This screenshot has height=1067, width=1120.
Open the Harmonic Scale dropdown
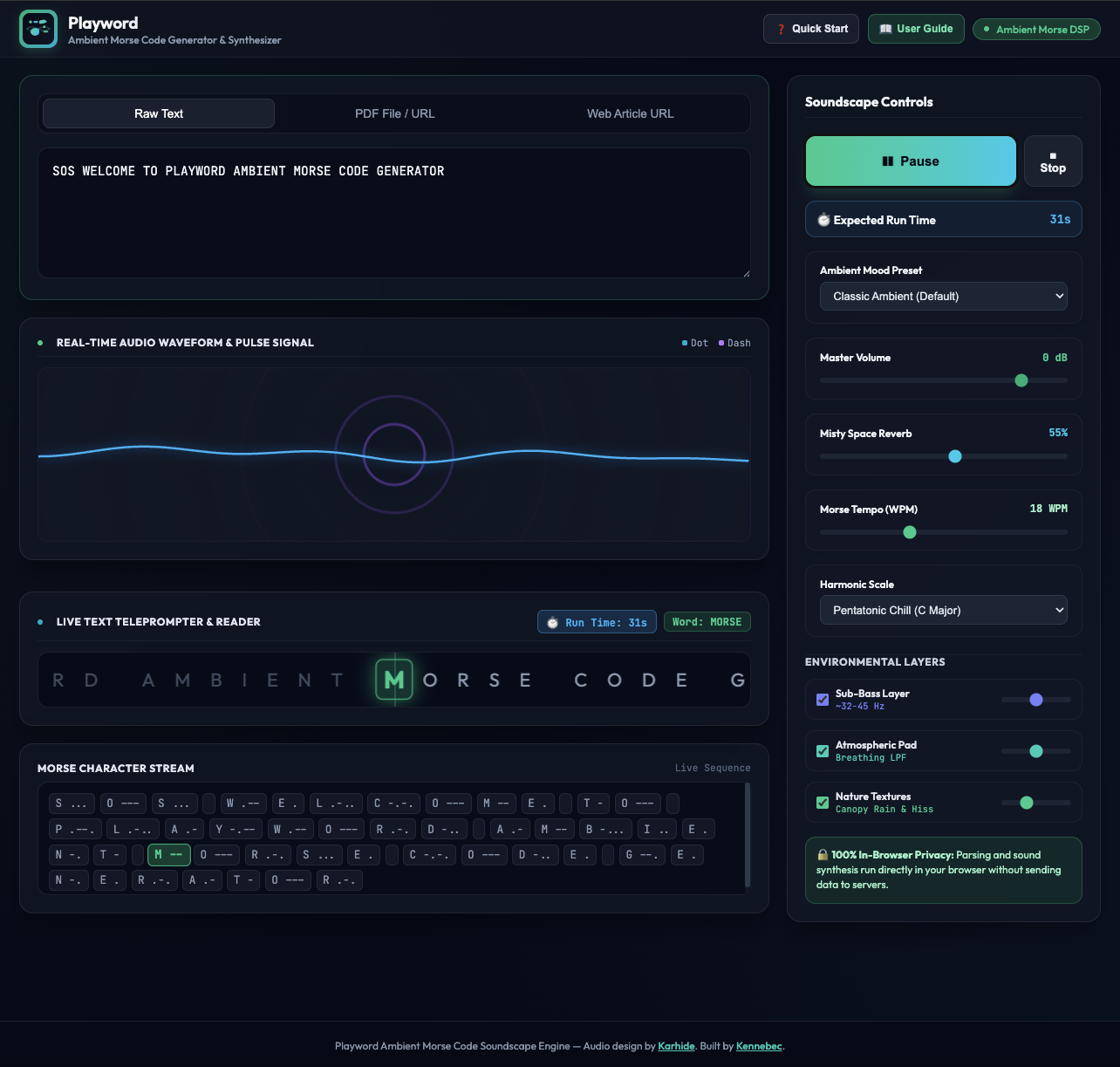point(944,611)
